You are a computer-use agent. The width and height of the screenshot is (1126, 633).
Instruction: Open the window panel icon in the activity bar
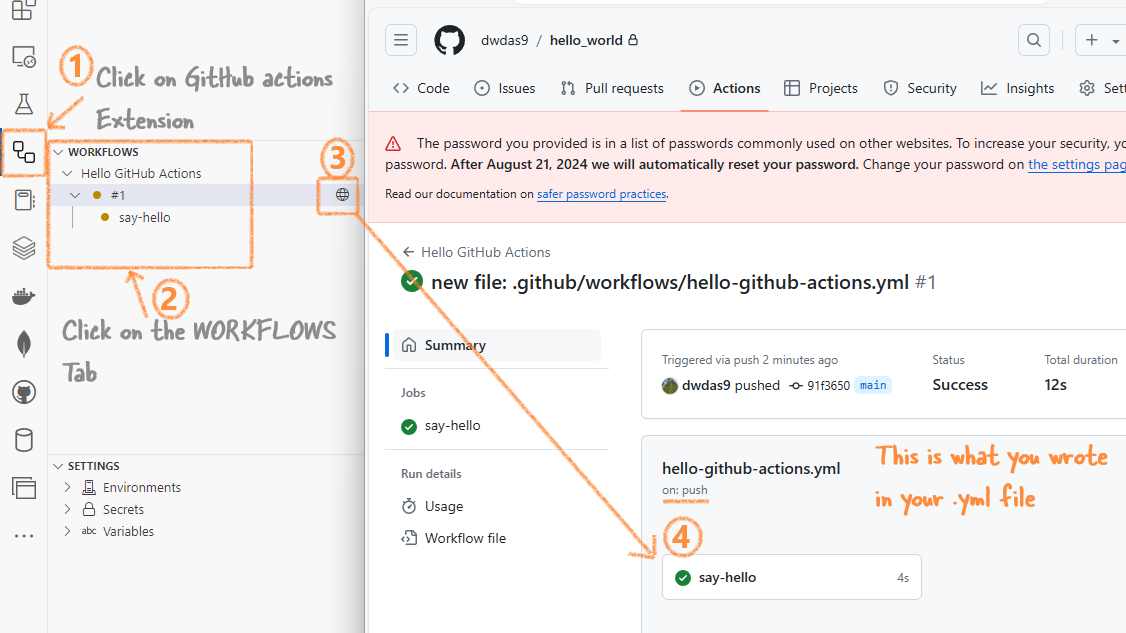coord(24,488)
